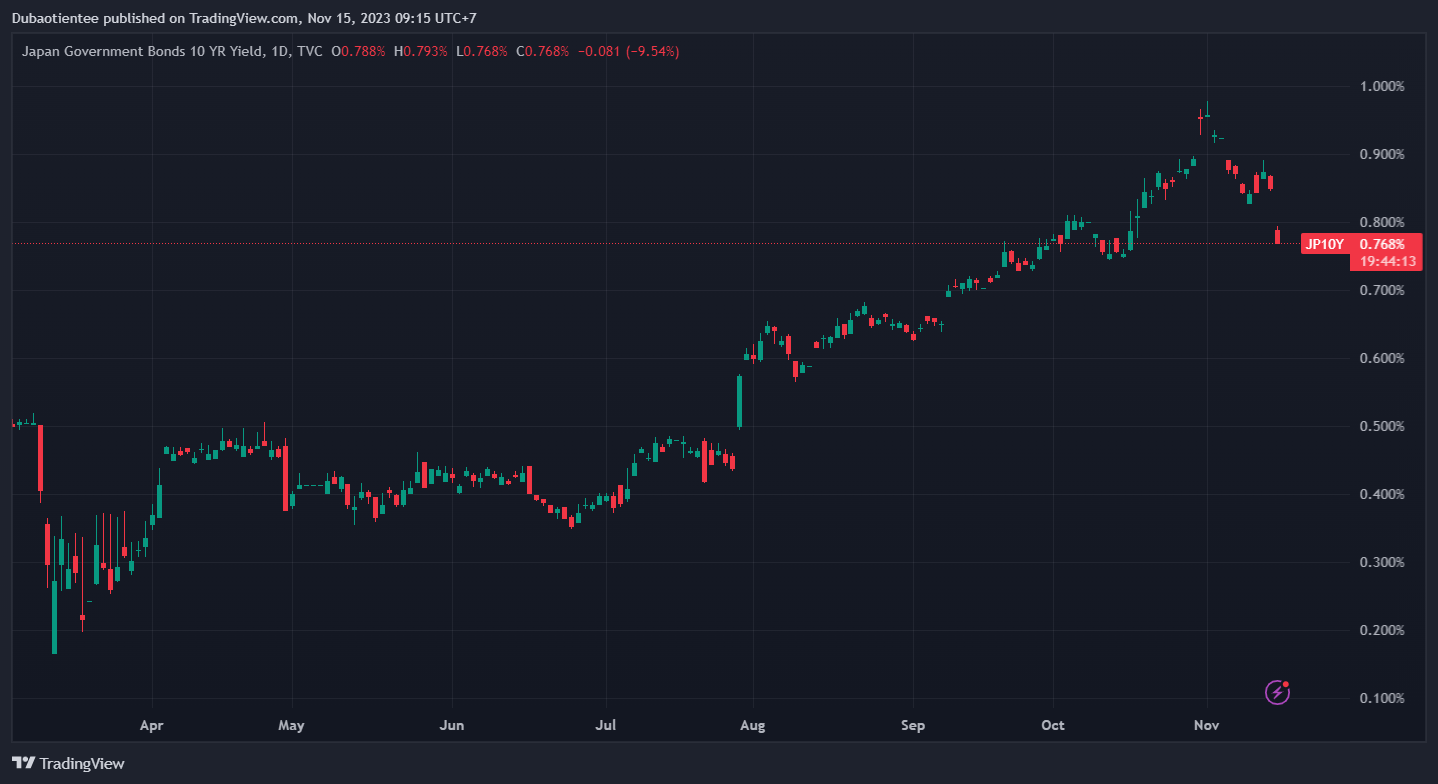Click the Aug label on time axis

753,724
